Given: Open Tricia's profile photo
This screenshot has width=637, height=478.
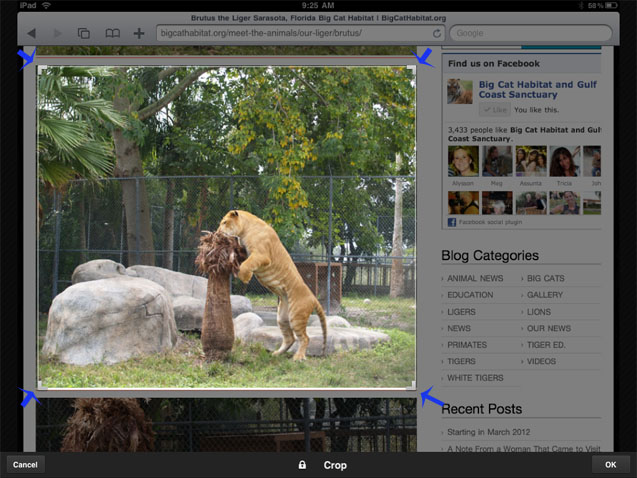Looking at the screenshot, I should (565, 161).
